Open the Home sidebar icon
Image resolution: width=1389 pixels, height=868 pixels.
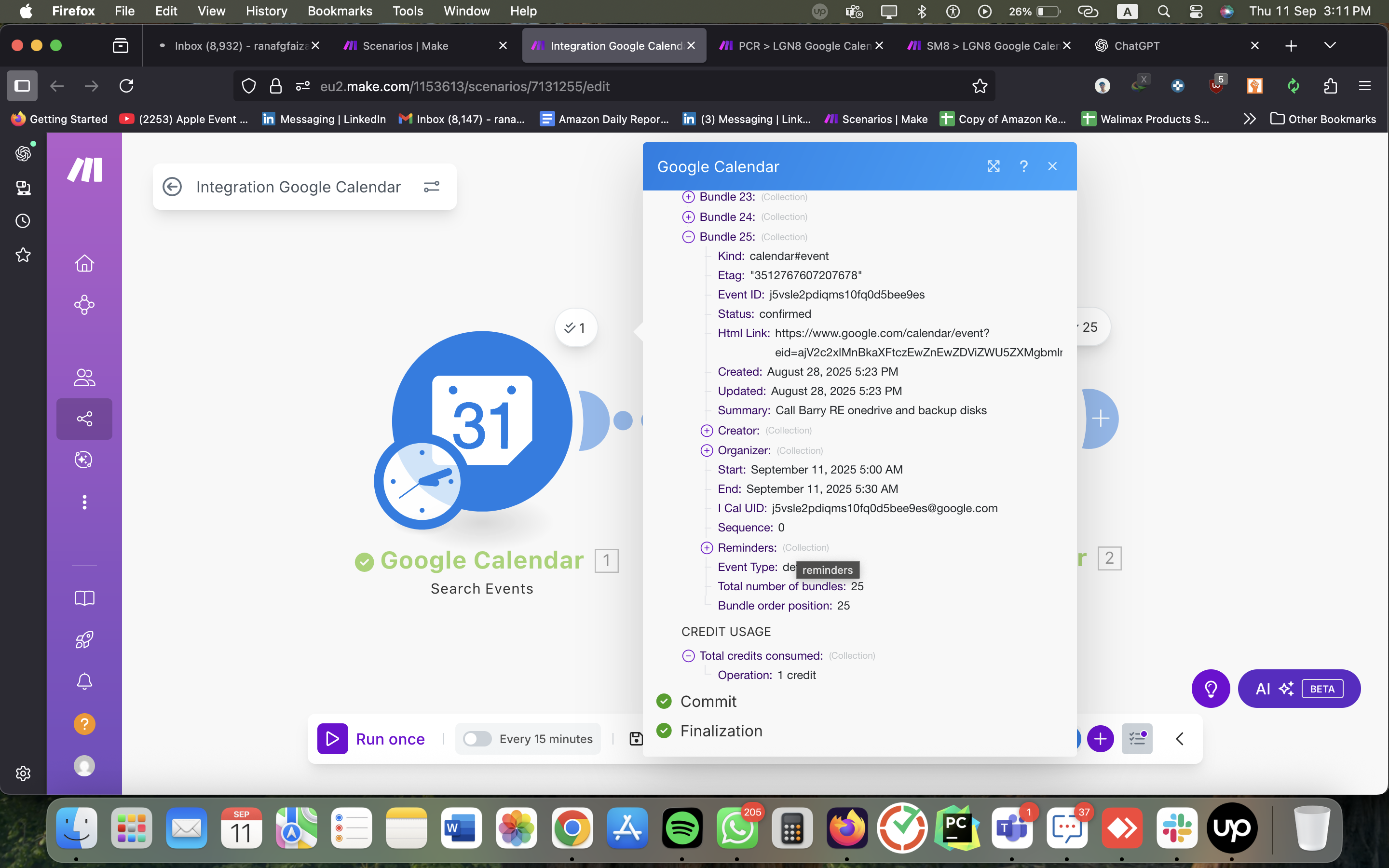84,263
